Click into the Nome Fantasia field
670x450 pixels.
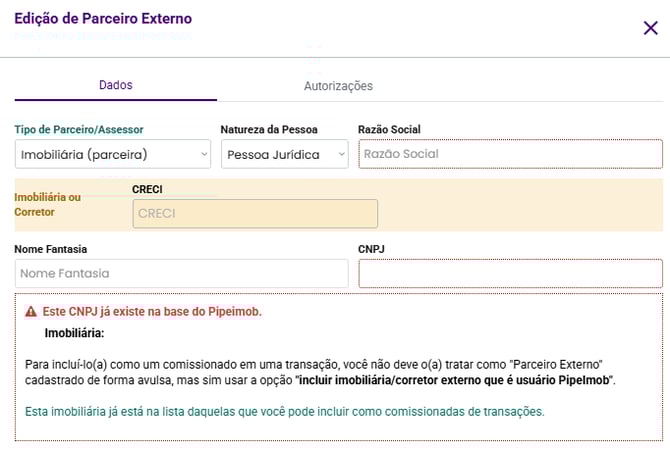point(181,273)
